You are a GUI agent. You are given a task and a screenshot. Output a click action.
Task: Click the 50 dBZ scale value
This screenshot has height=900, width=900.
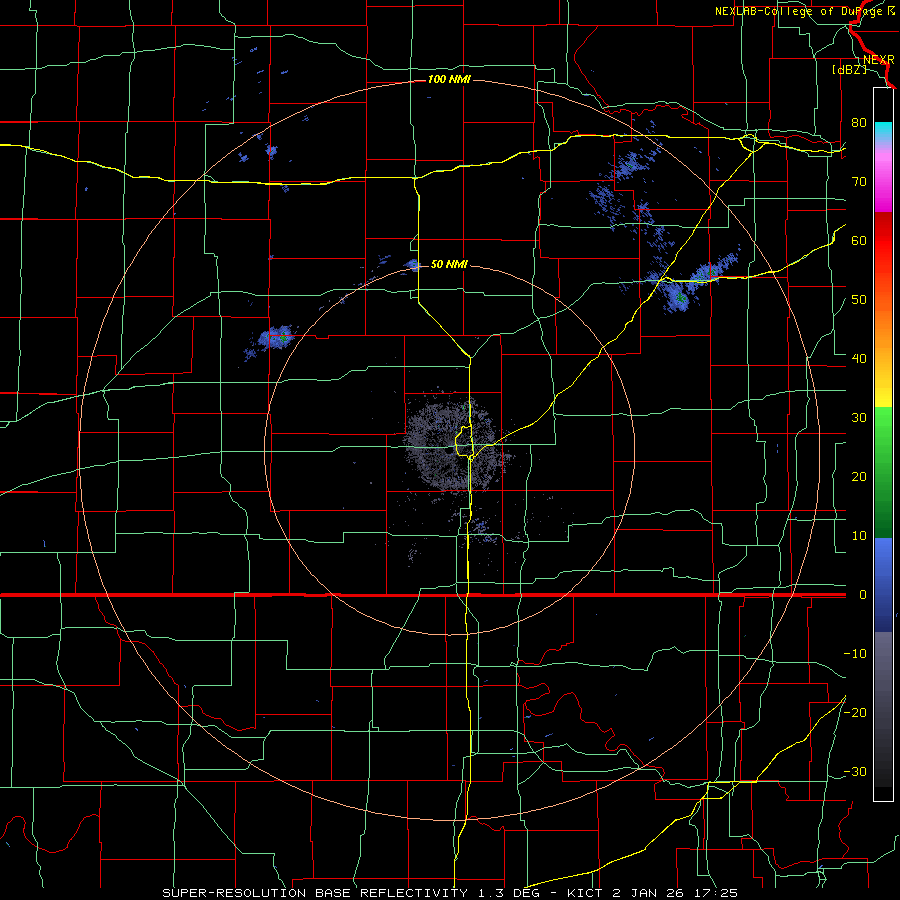click(859, 300)
